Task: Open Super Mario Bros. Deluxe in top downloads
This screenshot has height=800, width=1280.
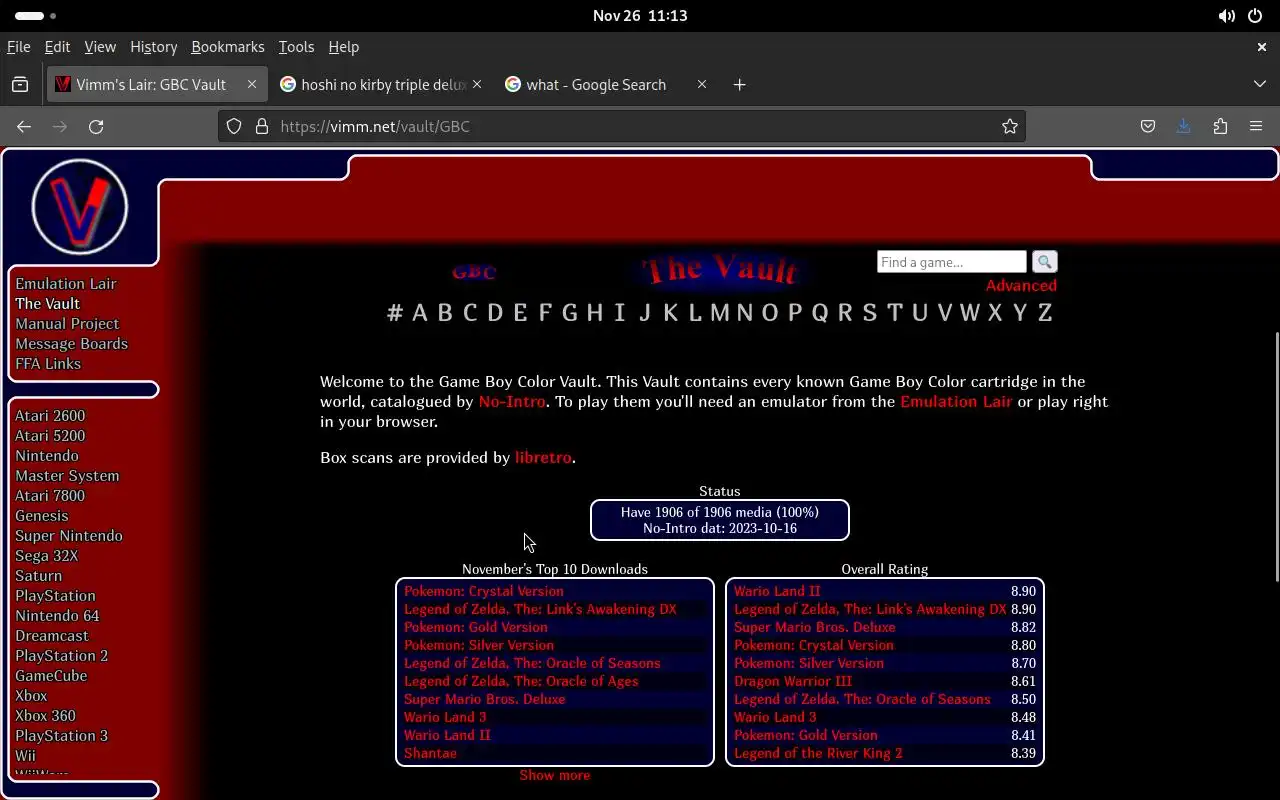Action: click(485, 699)
